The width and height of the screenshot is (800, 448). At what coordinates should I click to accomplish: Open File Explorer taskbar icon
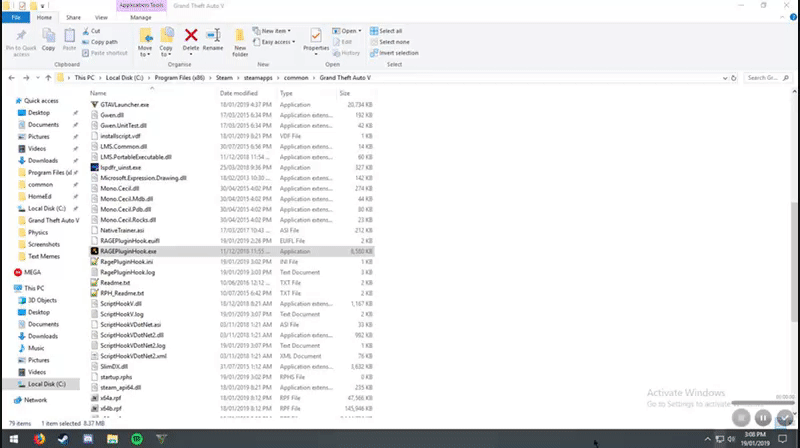coord(112,439)
